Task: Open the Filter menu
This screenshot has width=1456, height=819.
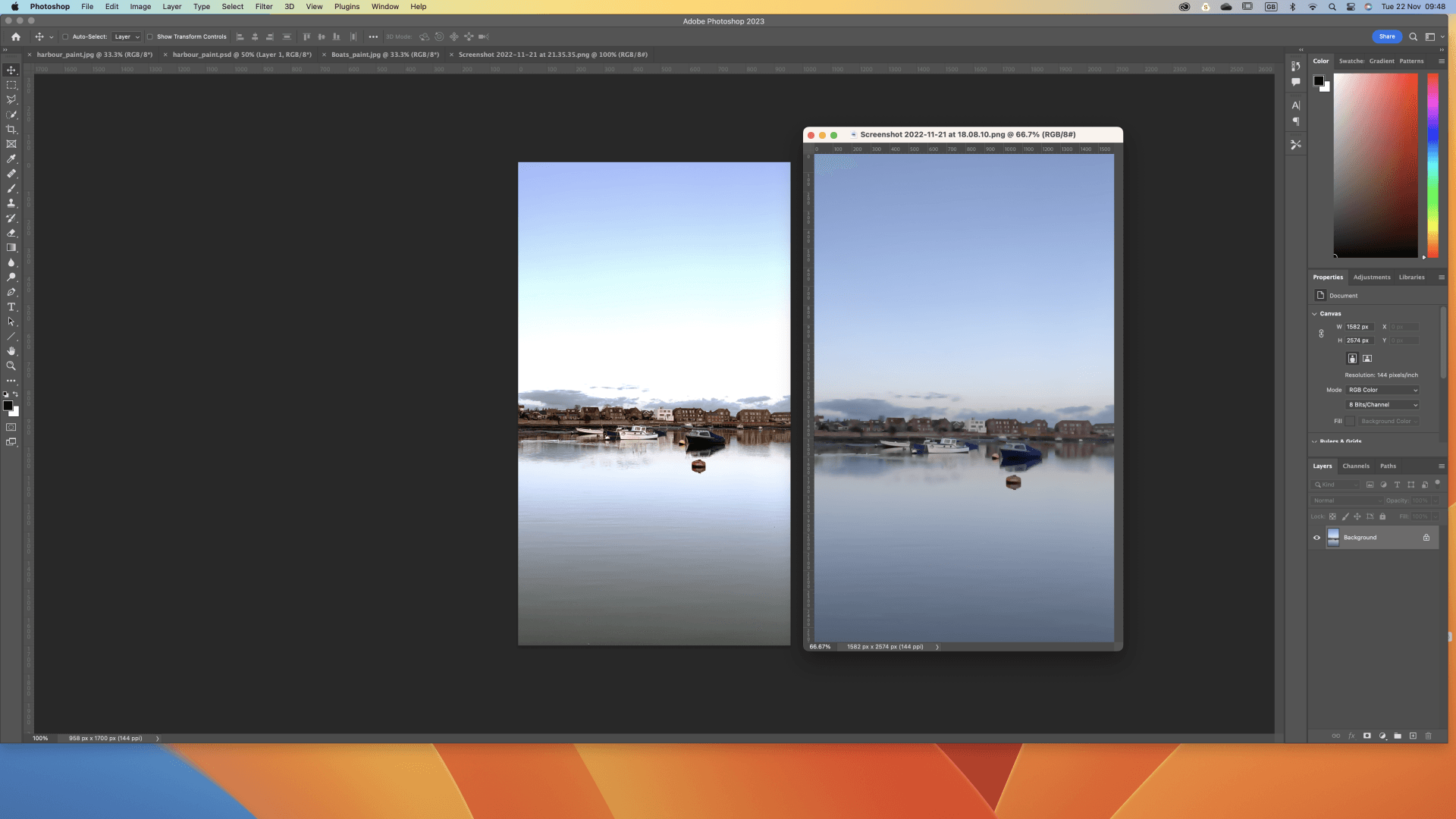Action: click(x=263, y=7)
